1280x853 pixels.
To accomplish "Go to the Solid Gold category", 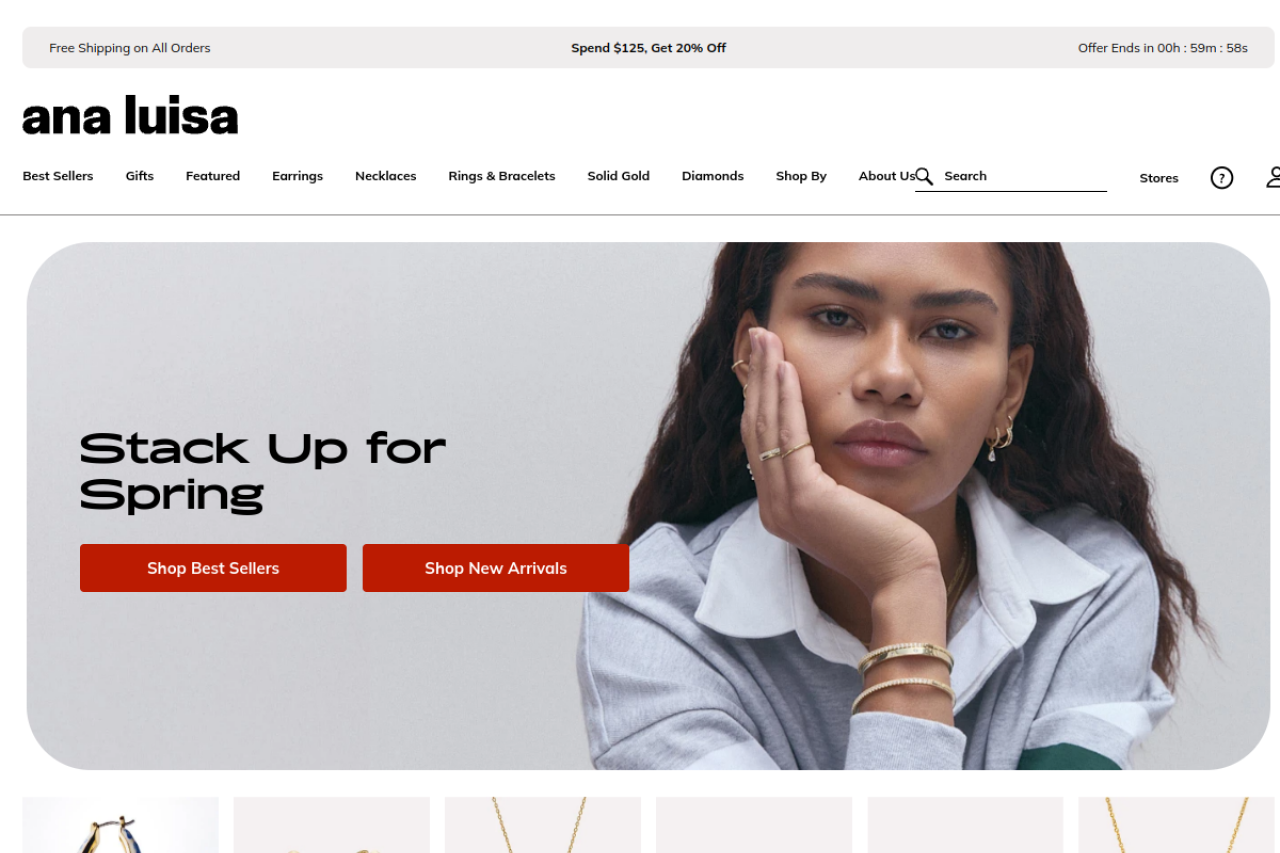I will 618,176.
